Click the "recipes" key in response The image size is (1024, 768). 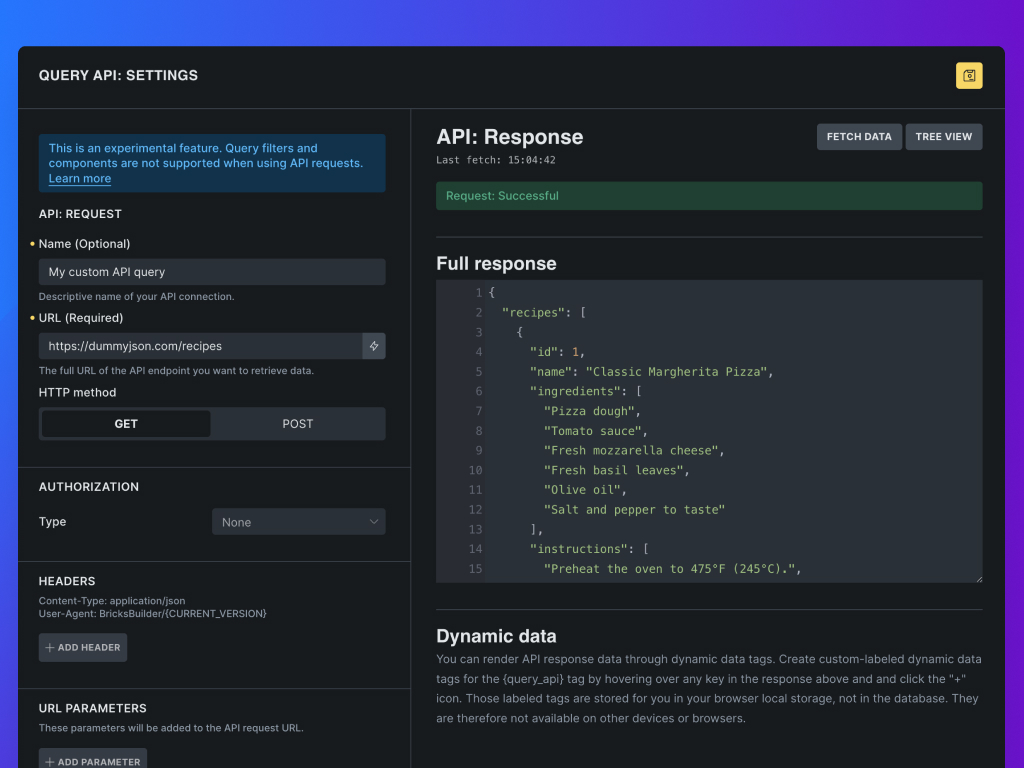[x=533, y=312]
